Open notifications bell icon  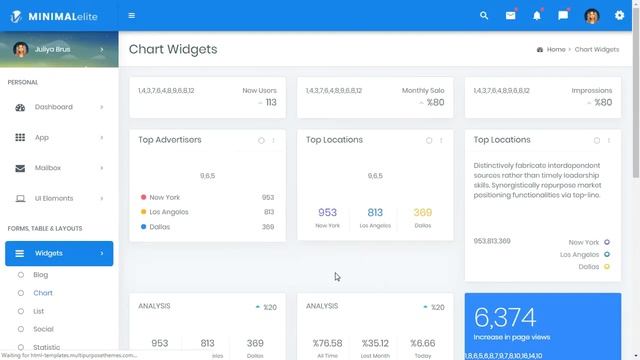pyautogui.click(x=537, y=16)
